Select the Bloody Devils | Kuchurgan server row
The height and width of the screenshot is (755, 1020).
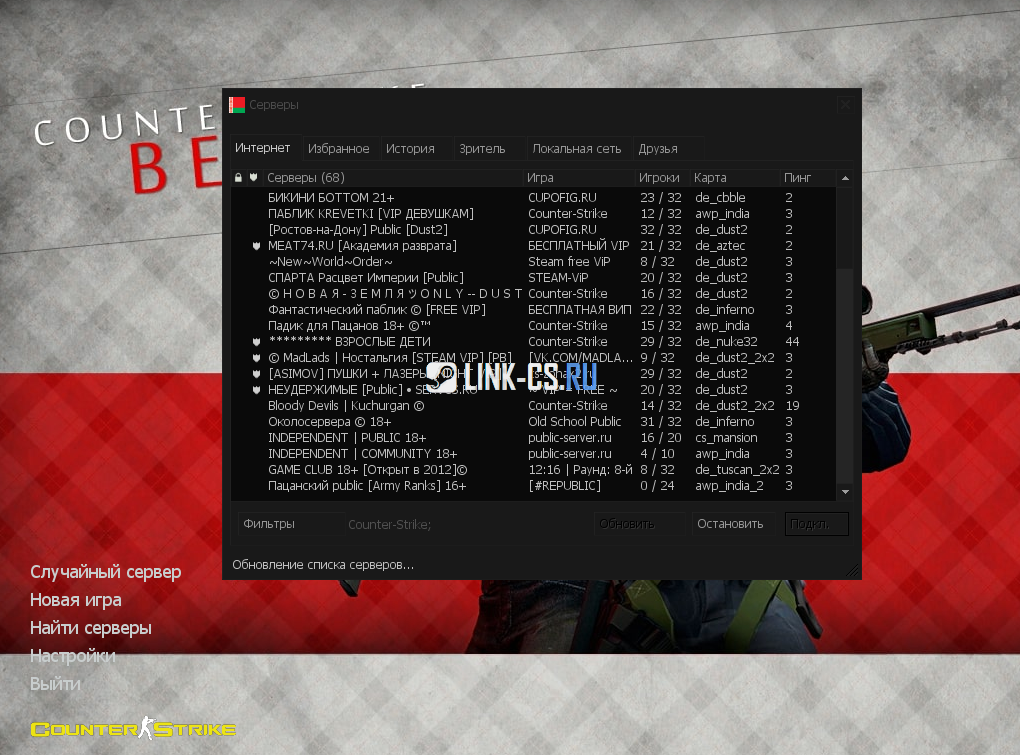[346, 406]
